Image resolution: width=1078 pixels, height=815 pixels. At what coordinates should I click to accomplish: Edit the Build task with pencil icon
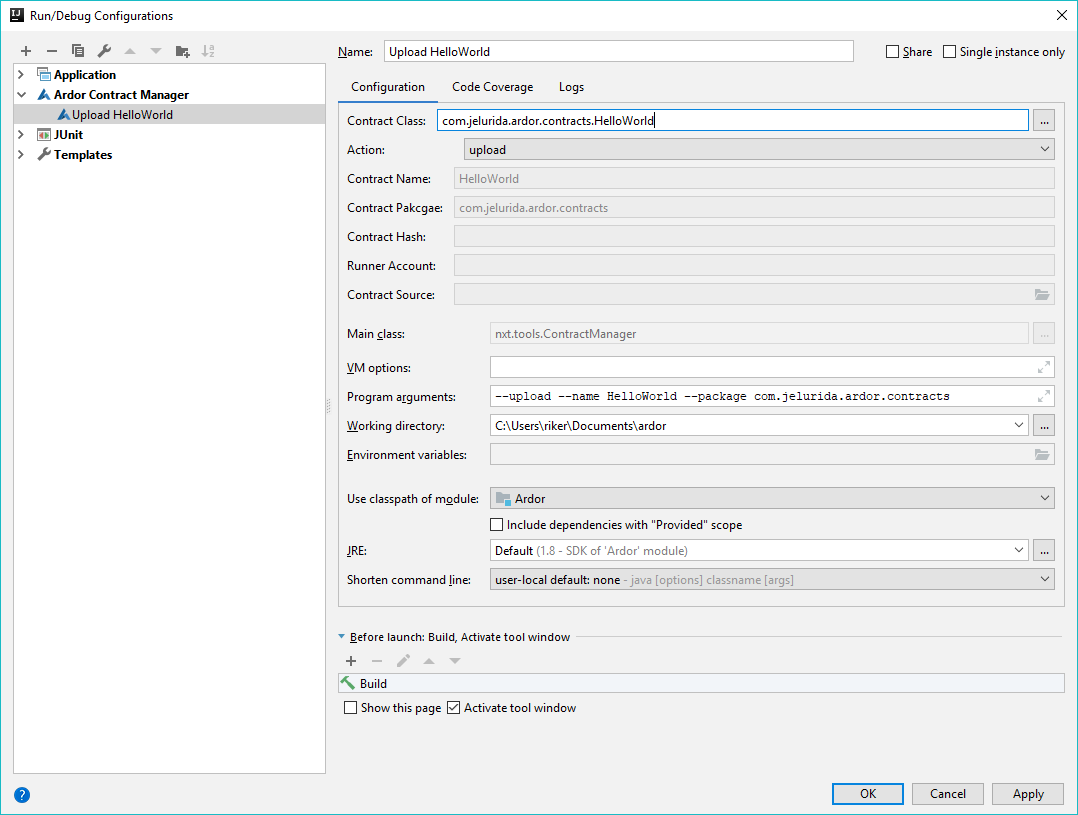403,660
